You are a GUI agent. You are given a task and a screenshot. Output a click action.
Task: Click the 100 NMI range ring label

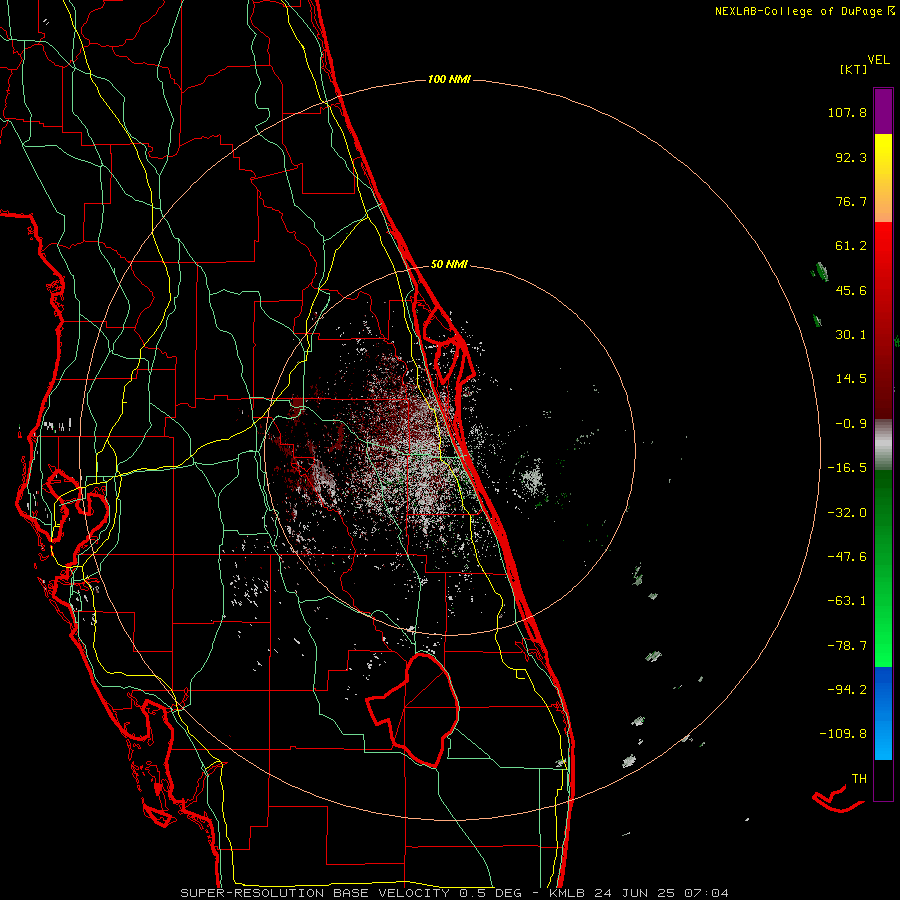449,79
